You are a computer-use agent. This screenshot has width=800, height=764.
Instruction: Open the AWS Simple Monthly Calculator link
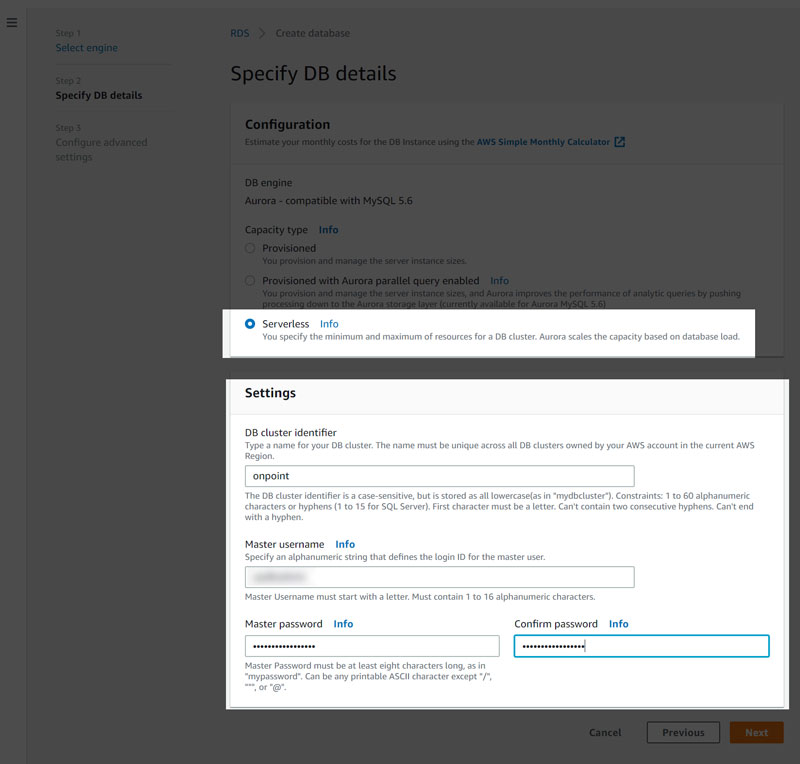pyautogui.click(x=543, y=142)
